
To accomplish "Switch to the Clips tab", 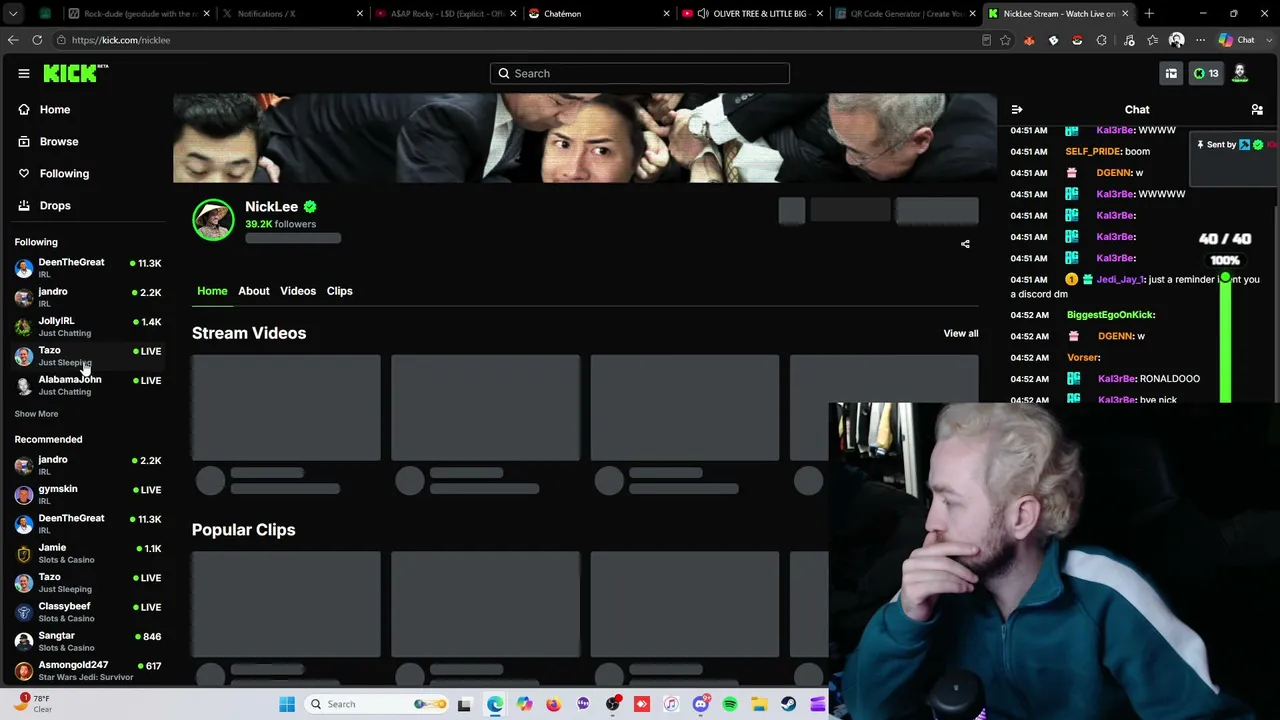I will pos(340,291).
